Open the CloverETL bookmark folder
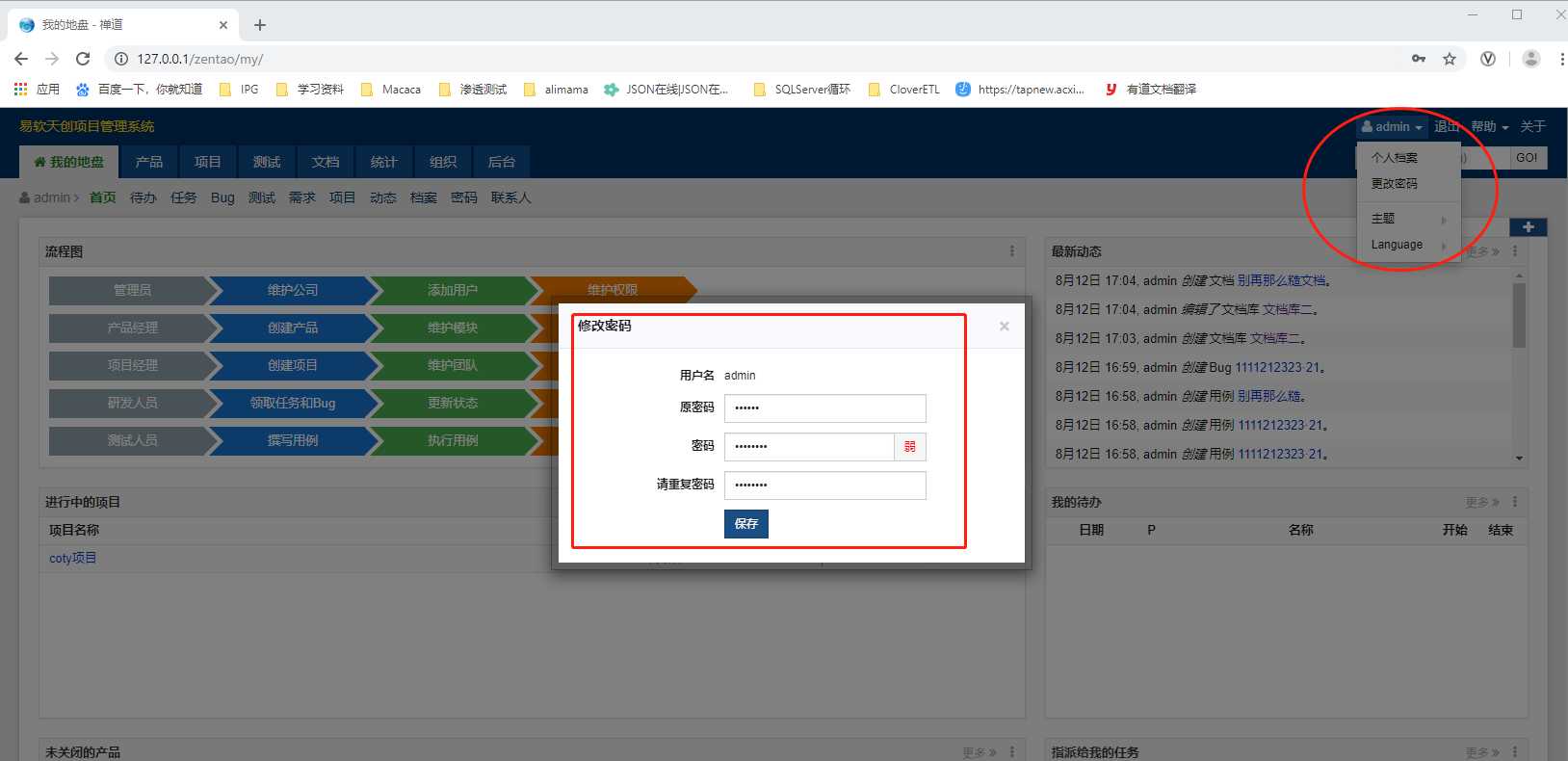Screen dimensions: 1568x761 coord(903,89)
